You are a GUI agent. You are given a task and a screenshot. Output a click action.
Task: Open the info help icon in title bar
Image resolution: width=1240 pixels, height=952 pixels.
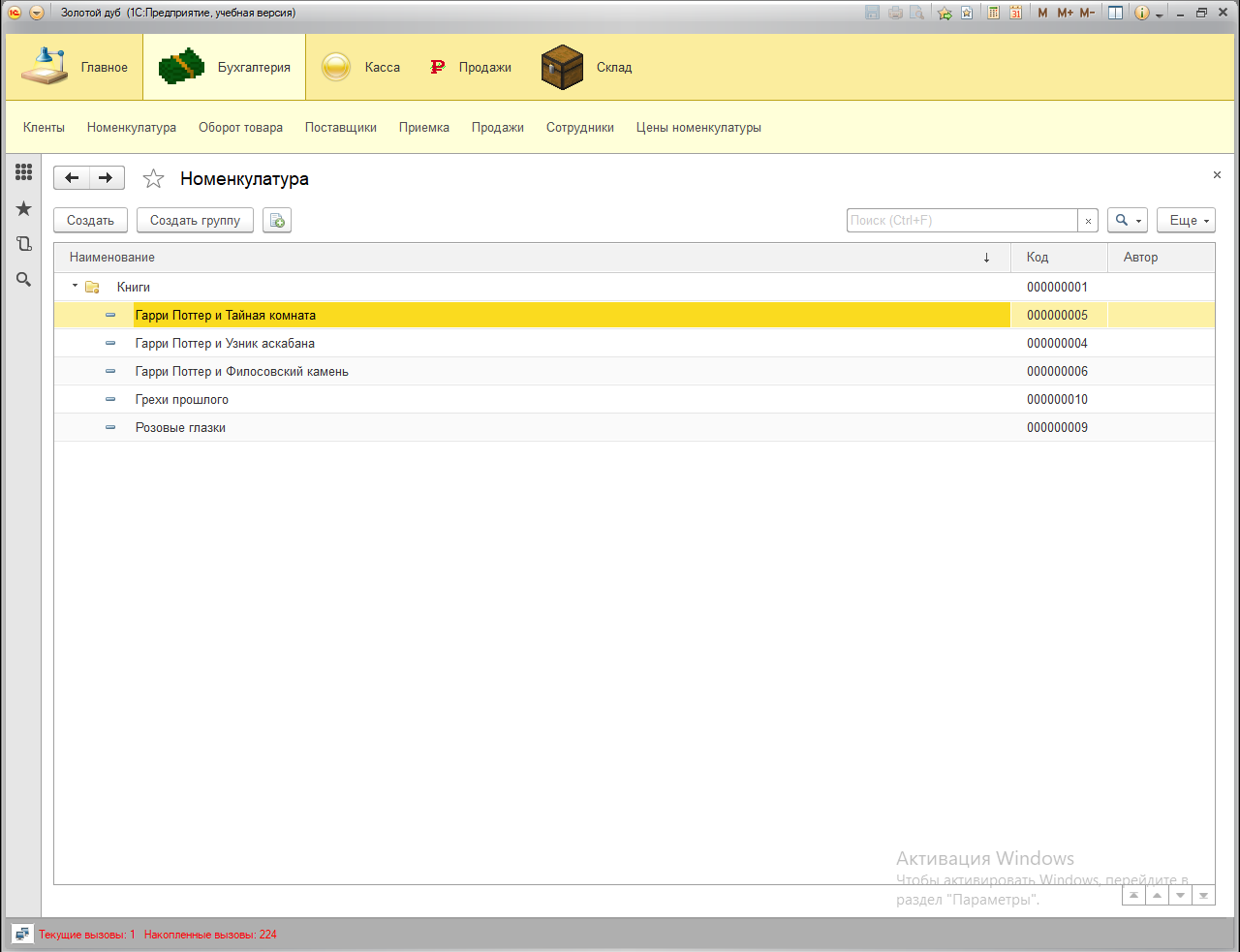coord(1142,13)
